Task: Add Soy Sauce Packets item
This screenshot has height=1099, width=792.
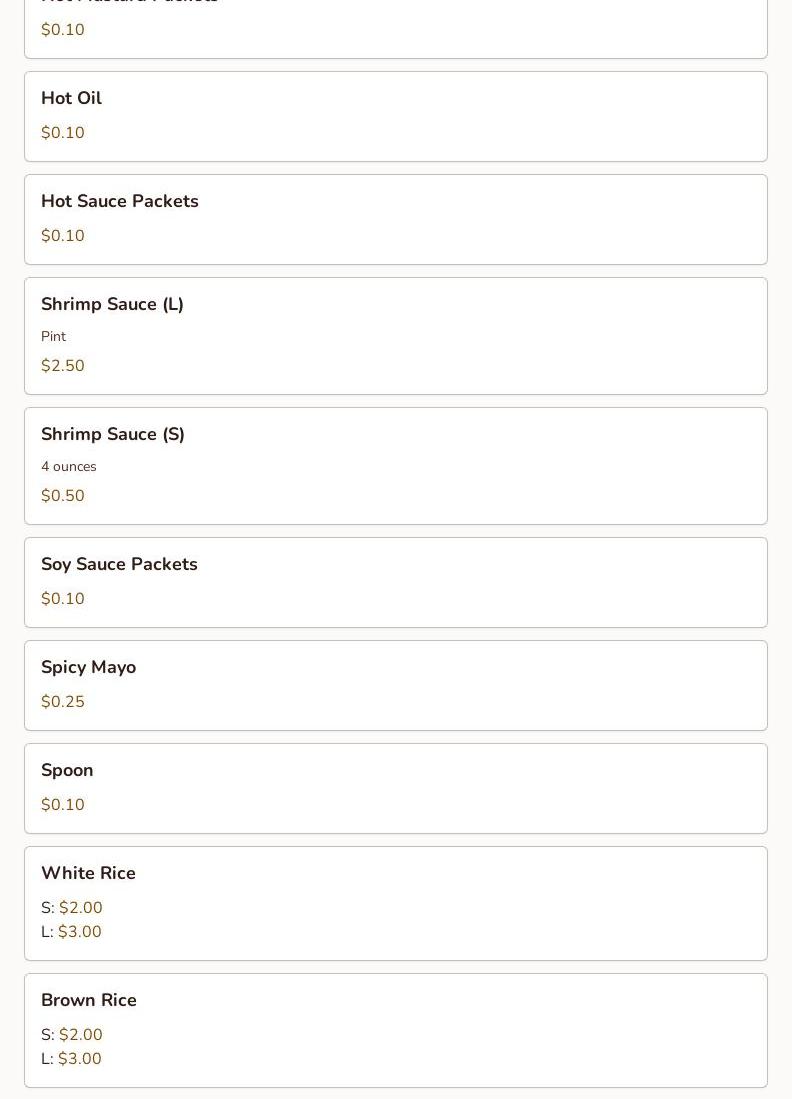Action: pyautogui.click(x=396, y=582)
